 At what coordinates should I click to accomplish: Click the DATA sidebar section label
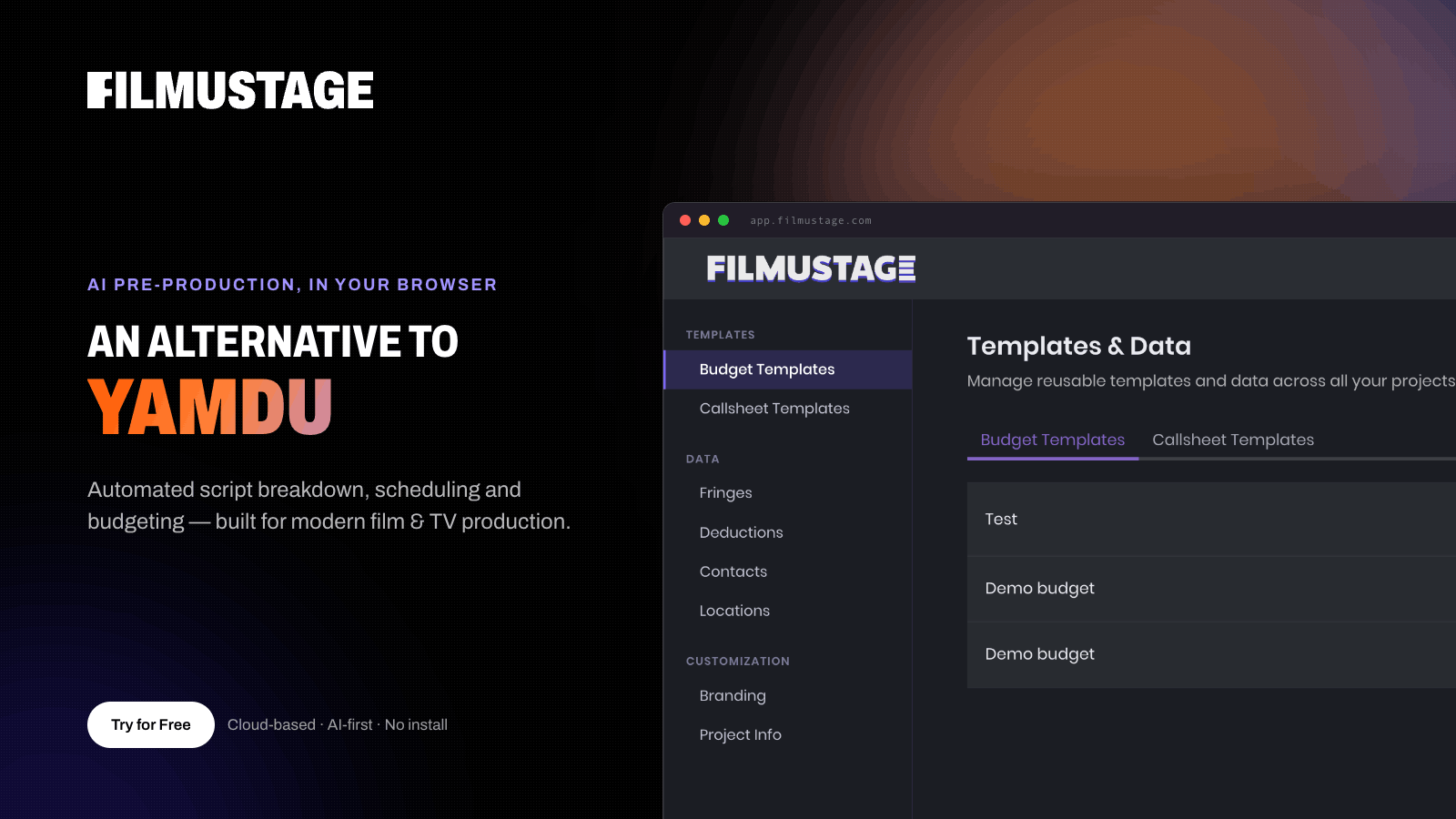[x=703, y=460]
